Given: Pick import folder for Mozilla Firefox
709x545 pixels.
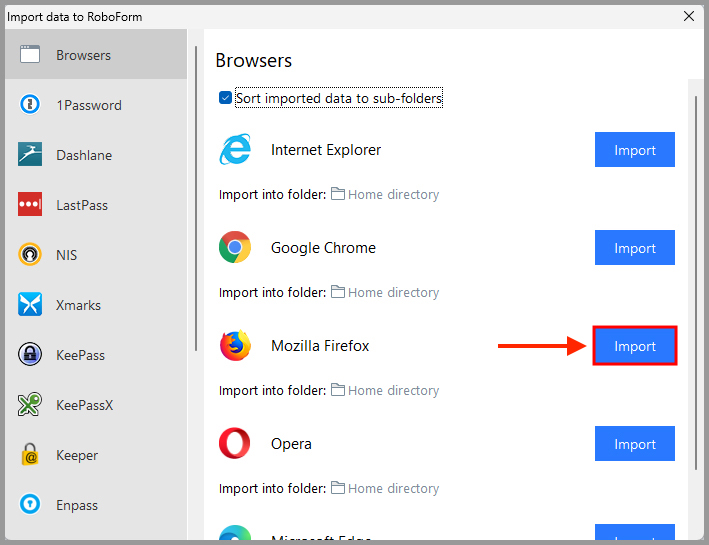Looking at the screenshot, I should (385, 391).
